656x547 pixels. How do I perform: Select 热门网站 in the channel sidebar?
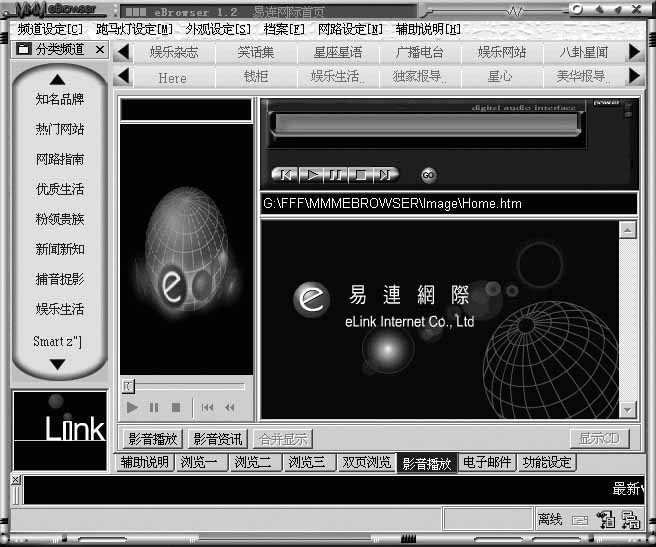[60, 129]
